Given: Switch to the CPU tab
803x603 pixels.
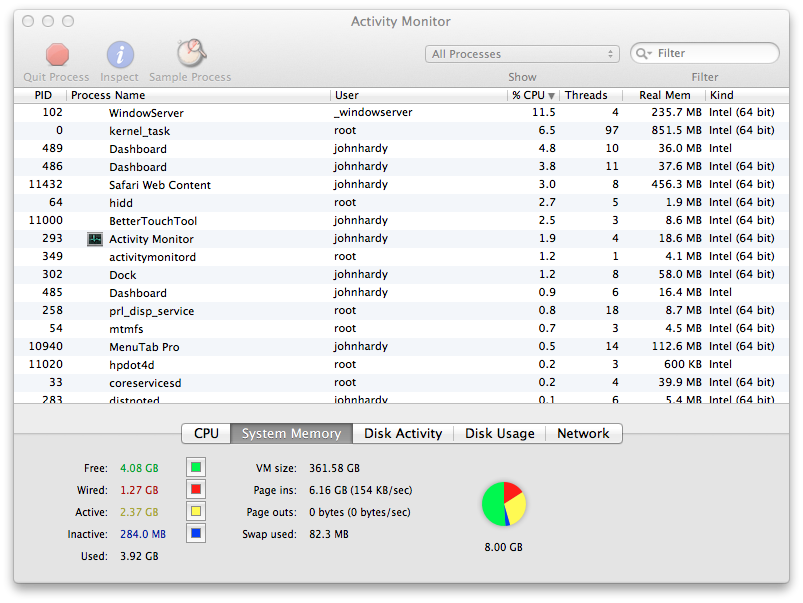Looking at the screenshot, I should tap(206, 433).
